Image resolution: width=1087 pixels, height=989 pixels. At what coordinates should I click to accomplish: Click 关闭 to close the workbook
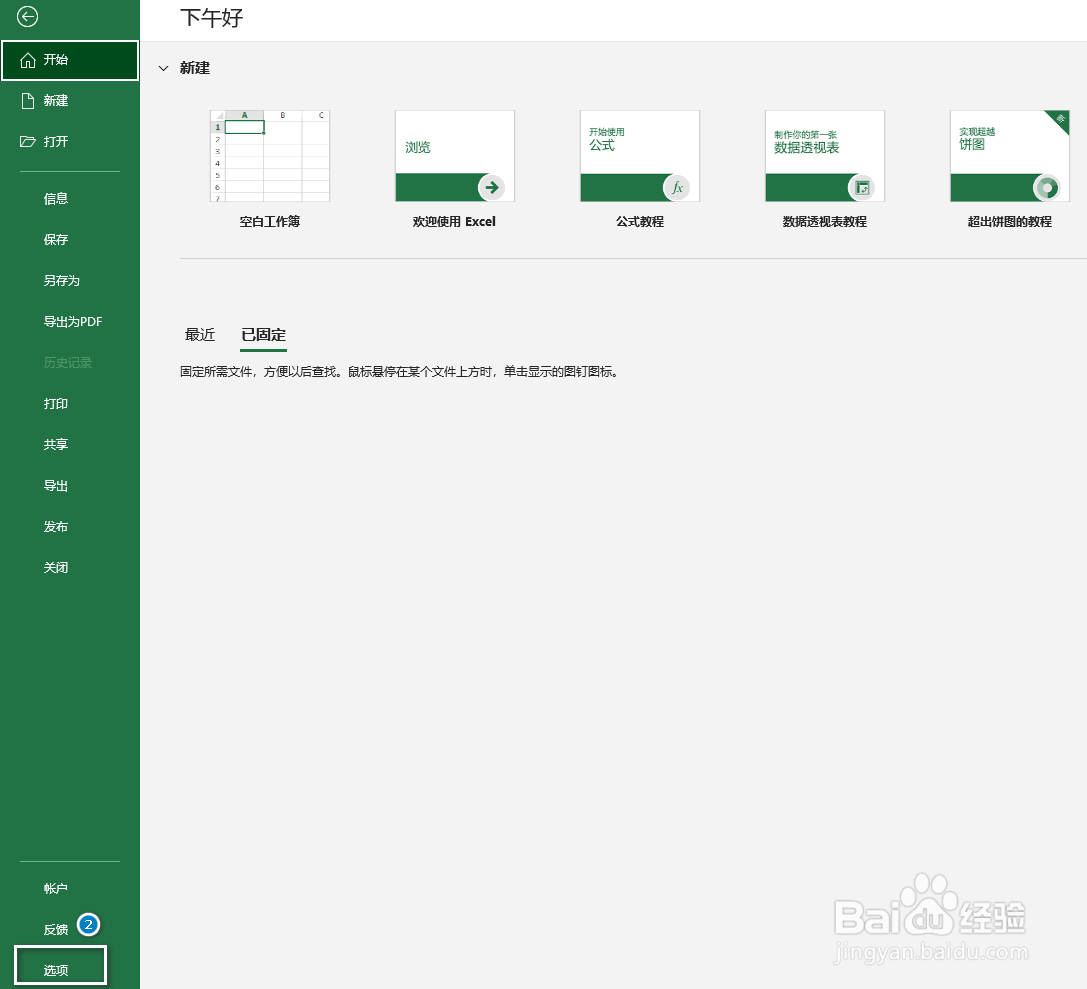57,567
